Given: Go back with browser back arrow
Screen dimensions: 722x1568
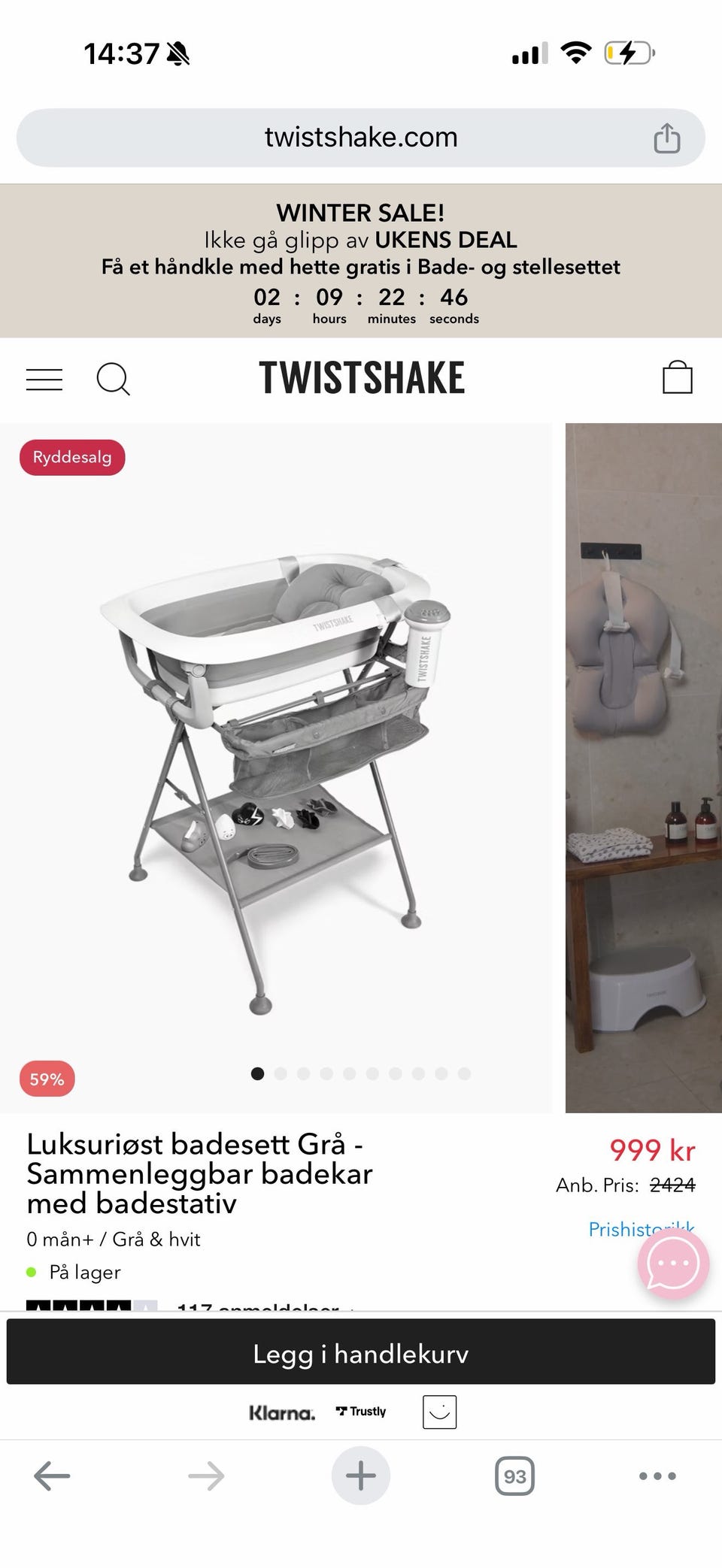Looking at the screenshot, I should (x=52, y=1475).
